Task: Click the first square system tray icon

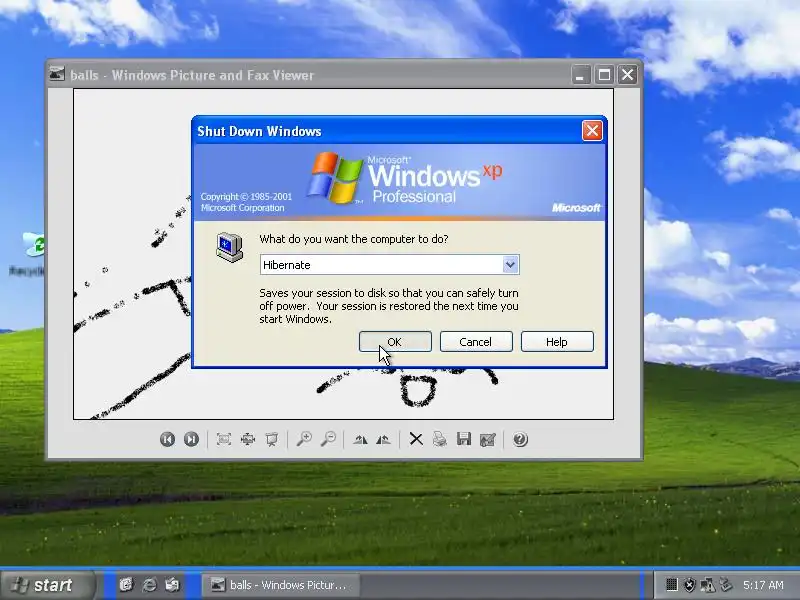Action: tap(672, 585)
